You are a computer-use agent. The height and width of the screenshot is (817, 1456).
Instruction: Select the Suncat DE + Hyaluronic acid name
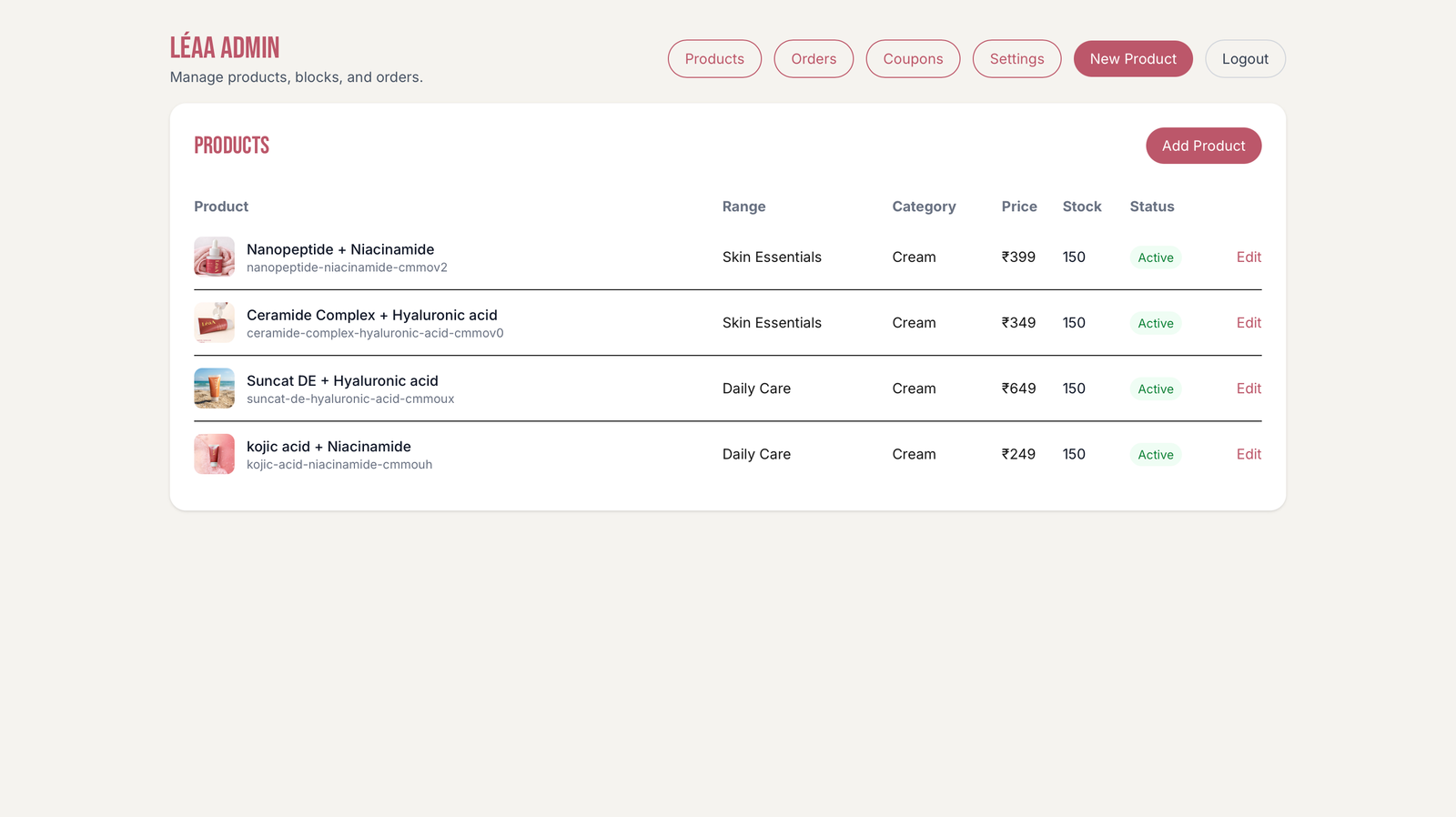pos(342,380)
